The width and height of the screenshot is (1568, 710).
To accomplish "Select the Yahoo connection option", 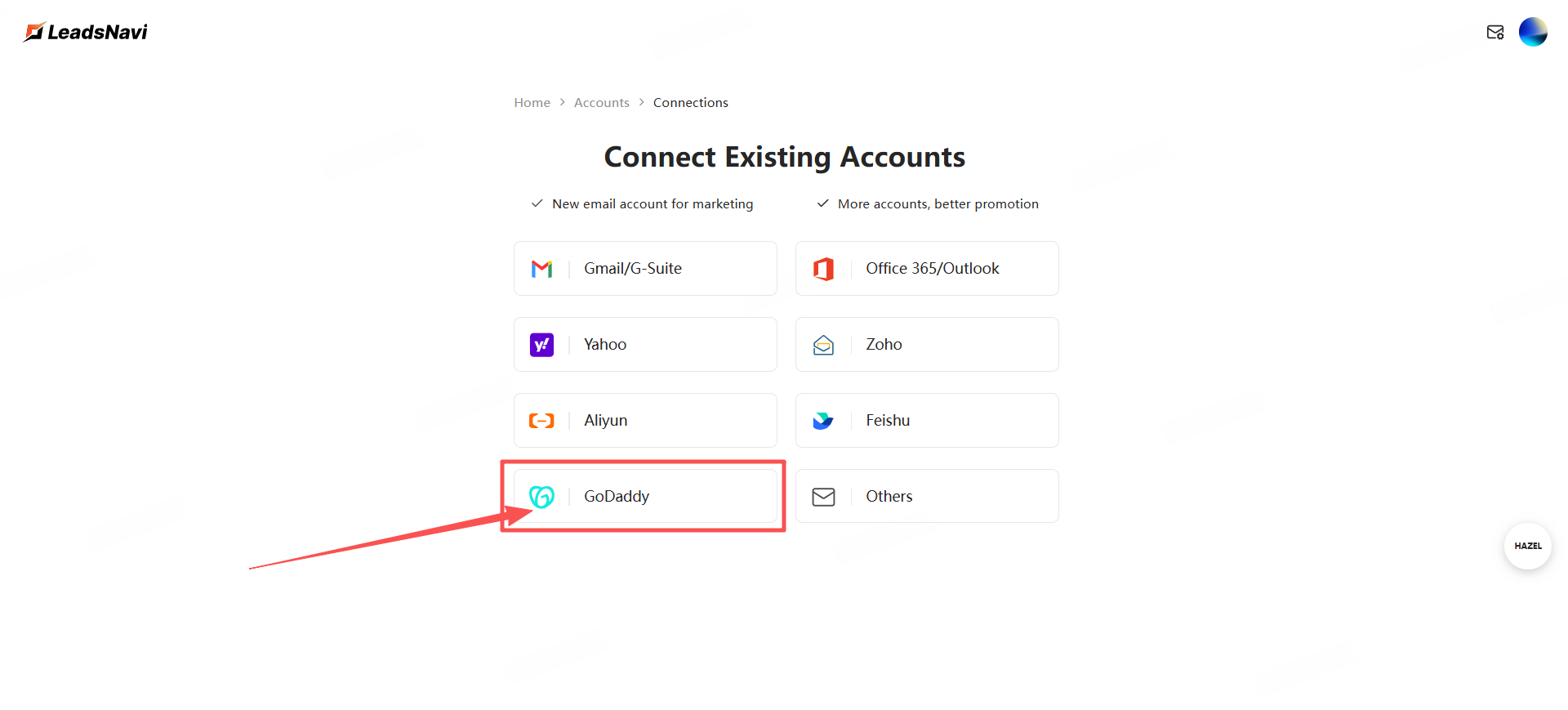I will click(x=645, y=345).
